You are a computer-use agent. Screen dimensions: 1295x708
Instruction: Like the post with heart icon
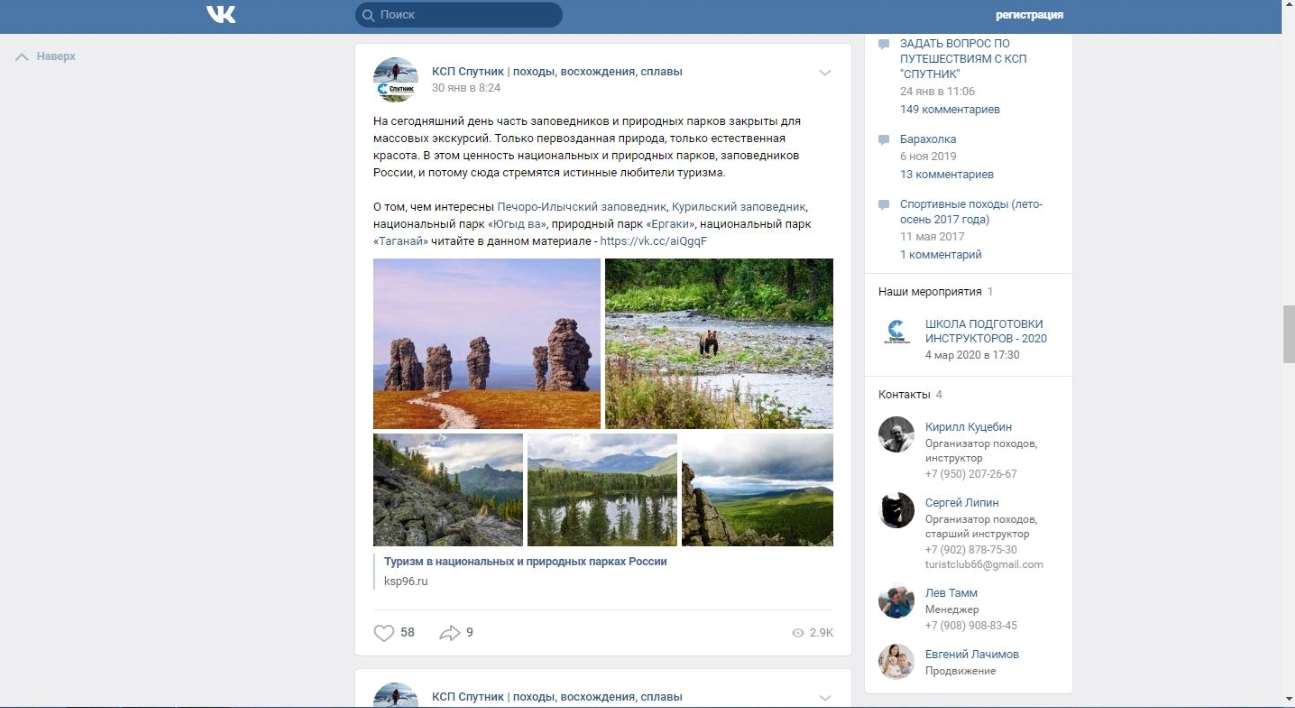click(384, 633)
